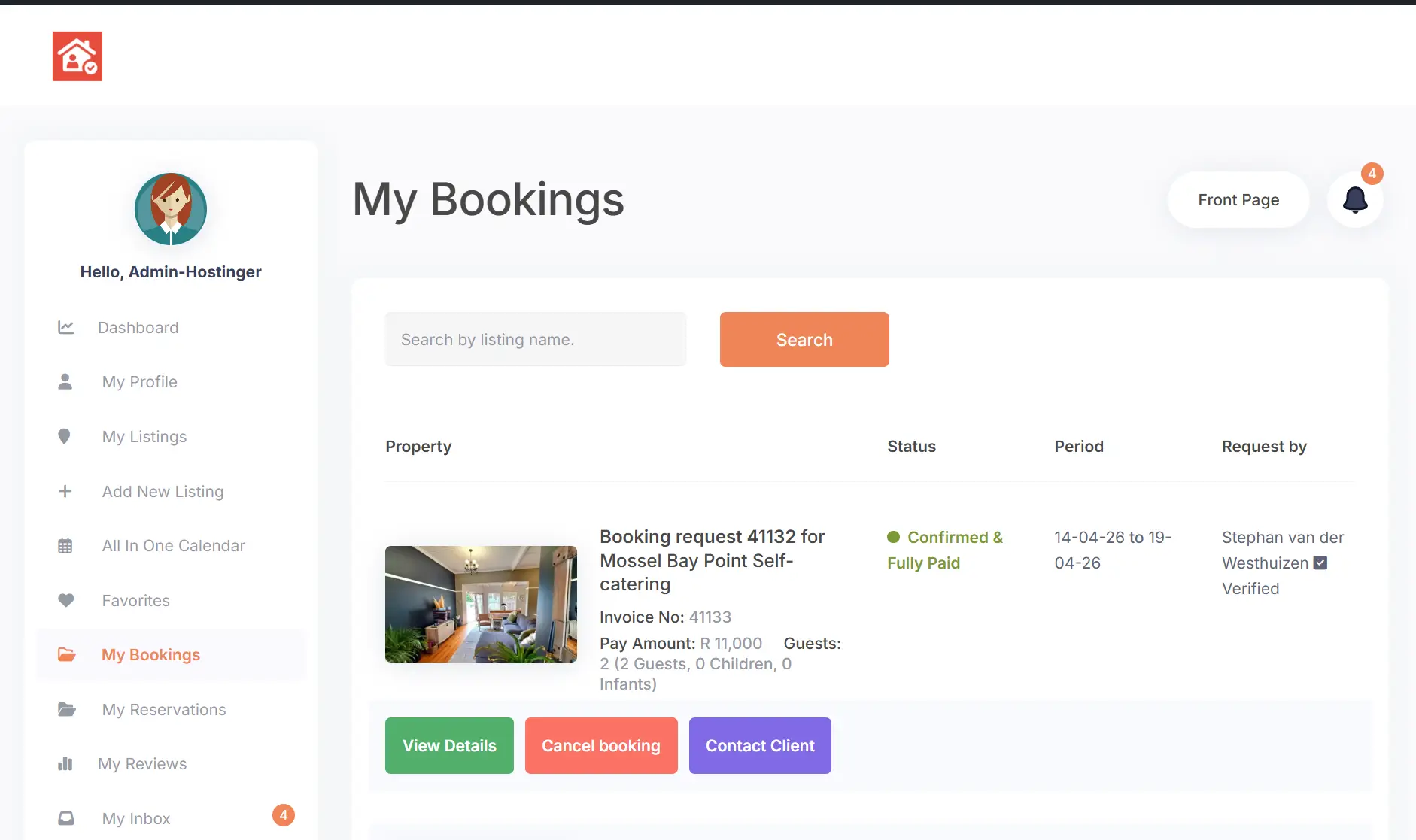Click the My Reviews bar chart icon
Image resolution: width=1416 pixels, height=840 pixels.
click(x=65, y=764)
